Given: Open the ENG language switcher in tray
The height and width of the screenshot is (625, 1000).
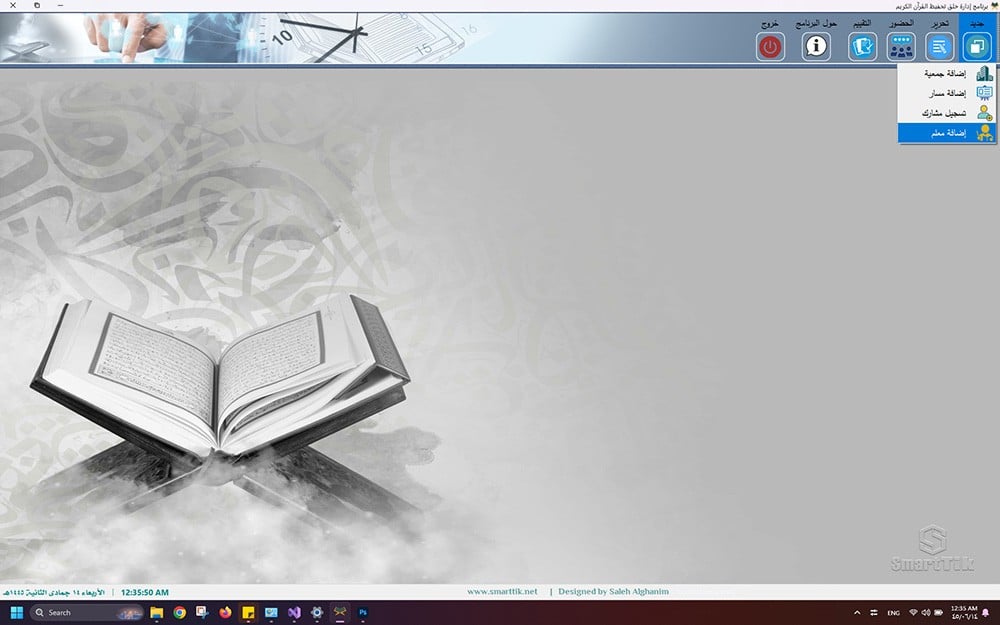Looking at the screenshot, I should tap(893, 612).
